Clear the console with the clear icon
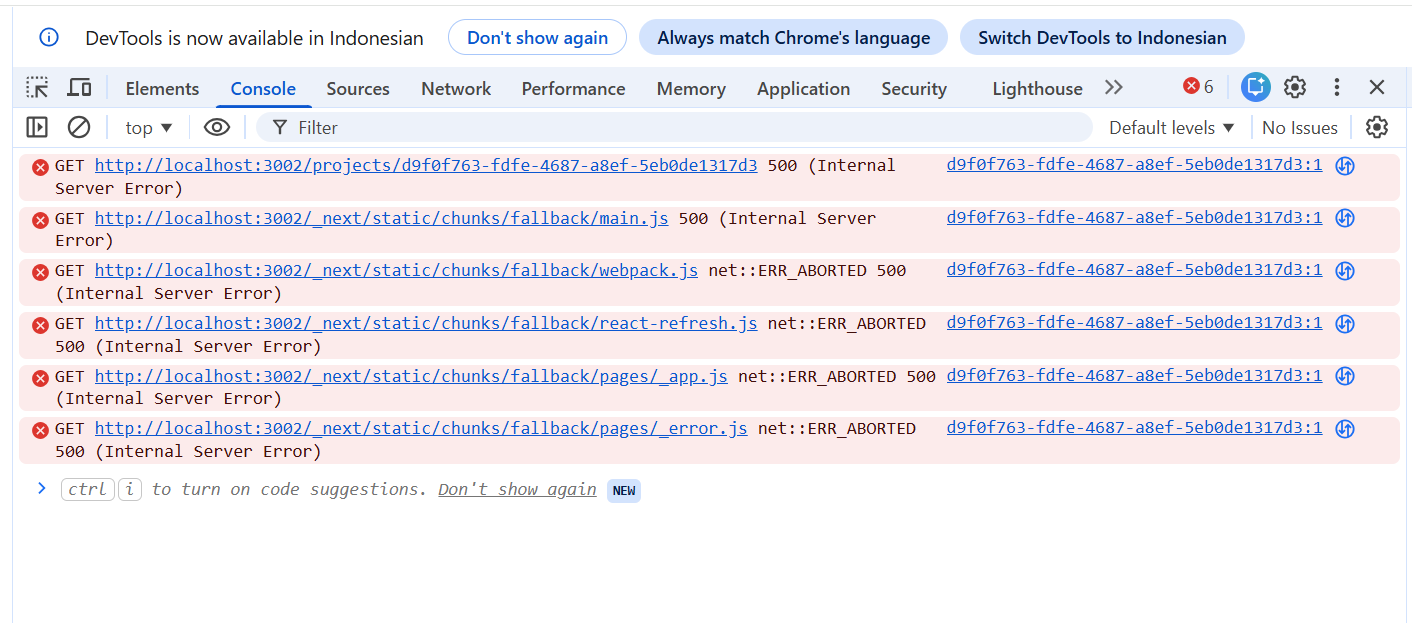 tap(79, 127)
